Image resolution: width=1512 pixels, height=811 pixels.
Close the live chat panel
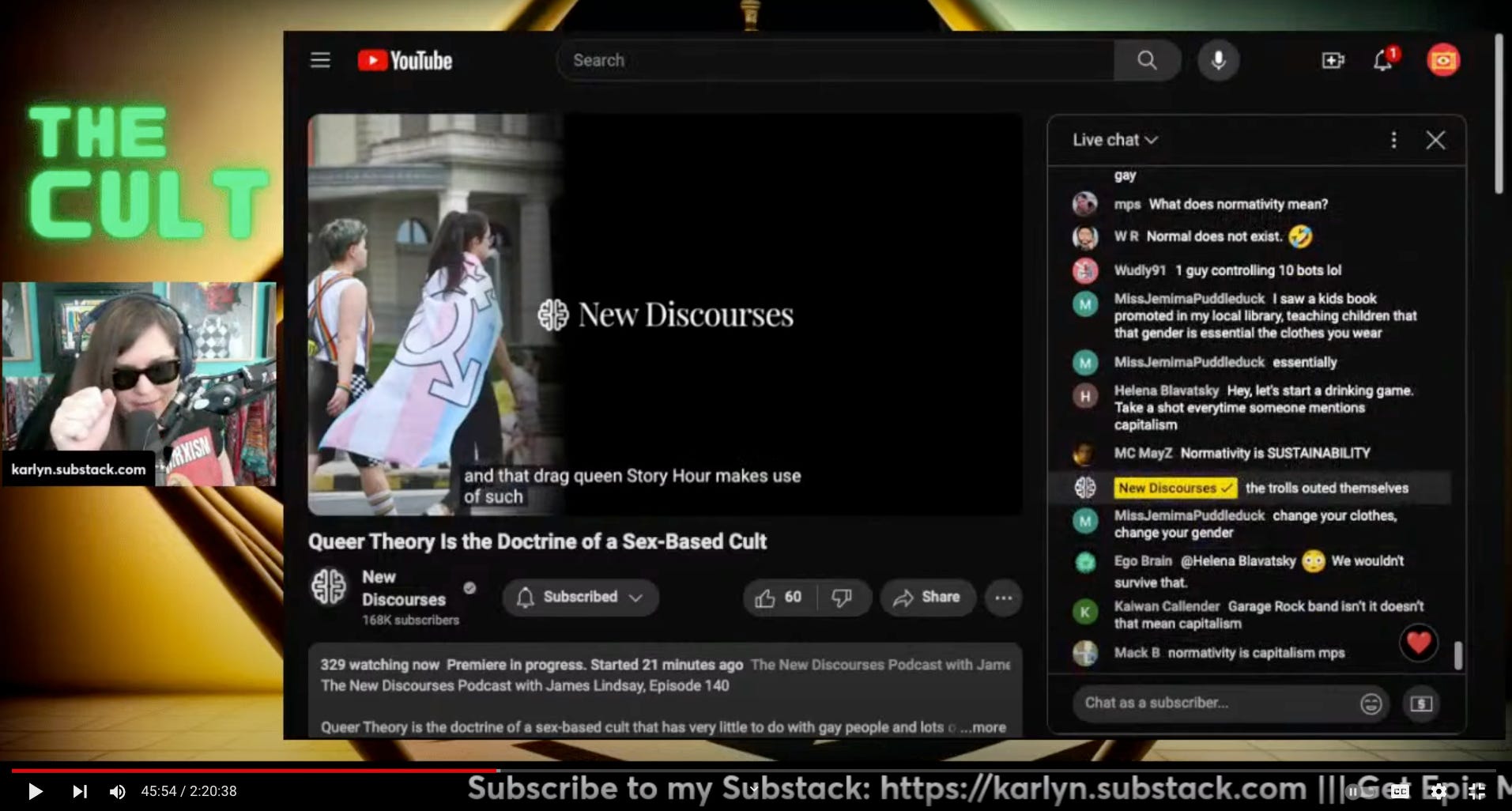coord(1435,140)
